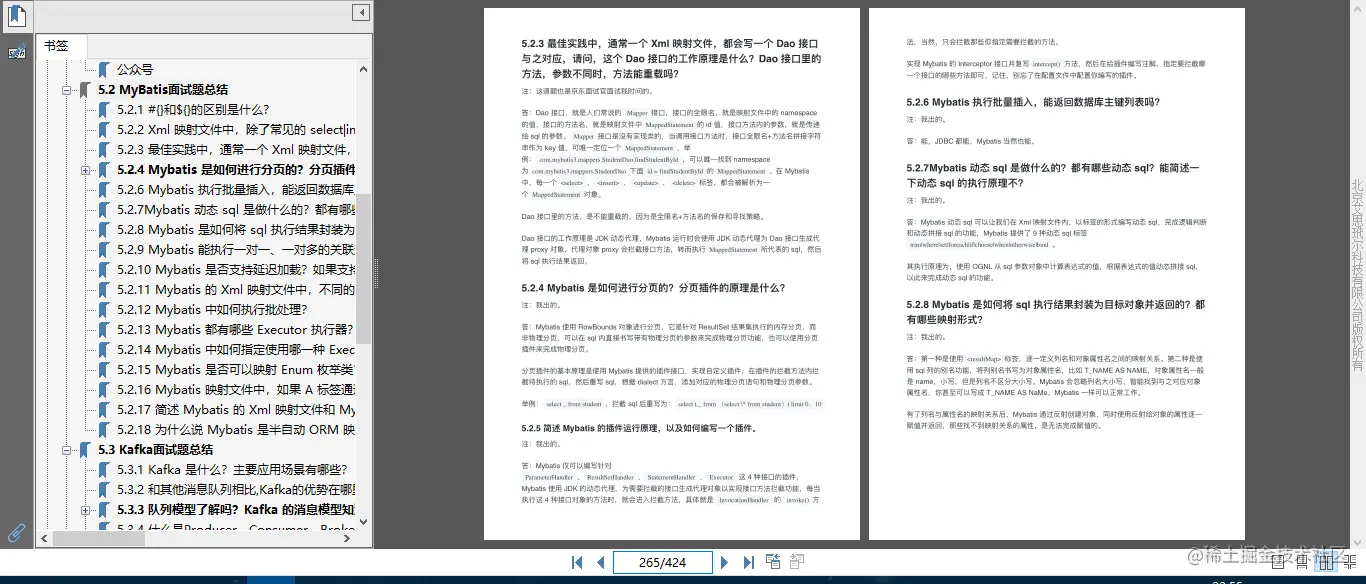The image size is (1366, 584).
Task: Select the 5.3 Kafka面试题总结 heading bookmark
Action: [156, 450]
